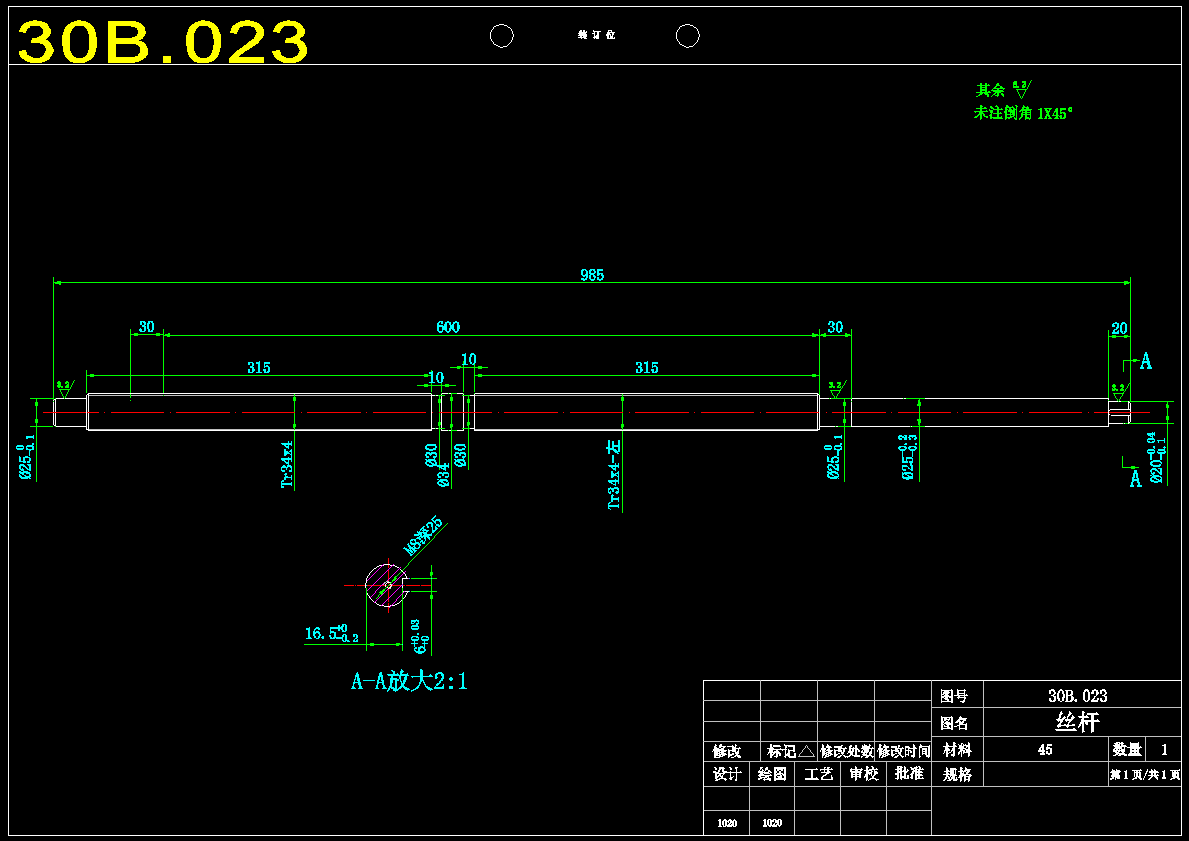The height and width of the screenshot is (841, 1189).
Task: Click the 标记 cell with triangle
Action: 790,751
